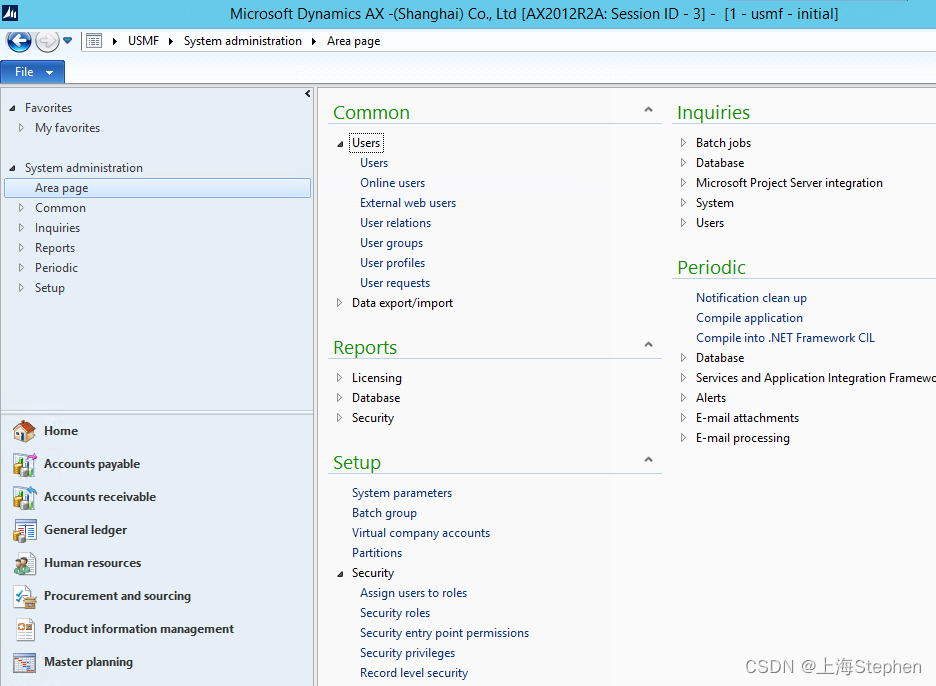
Task: Open the User profiles link
Action: 392,263
